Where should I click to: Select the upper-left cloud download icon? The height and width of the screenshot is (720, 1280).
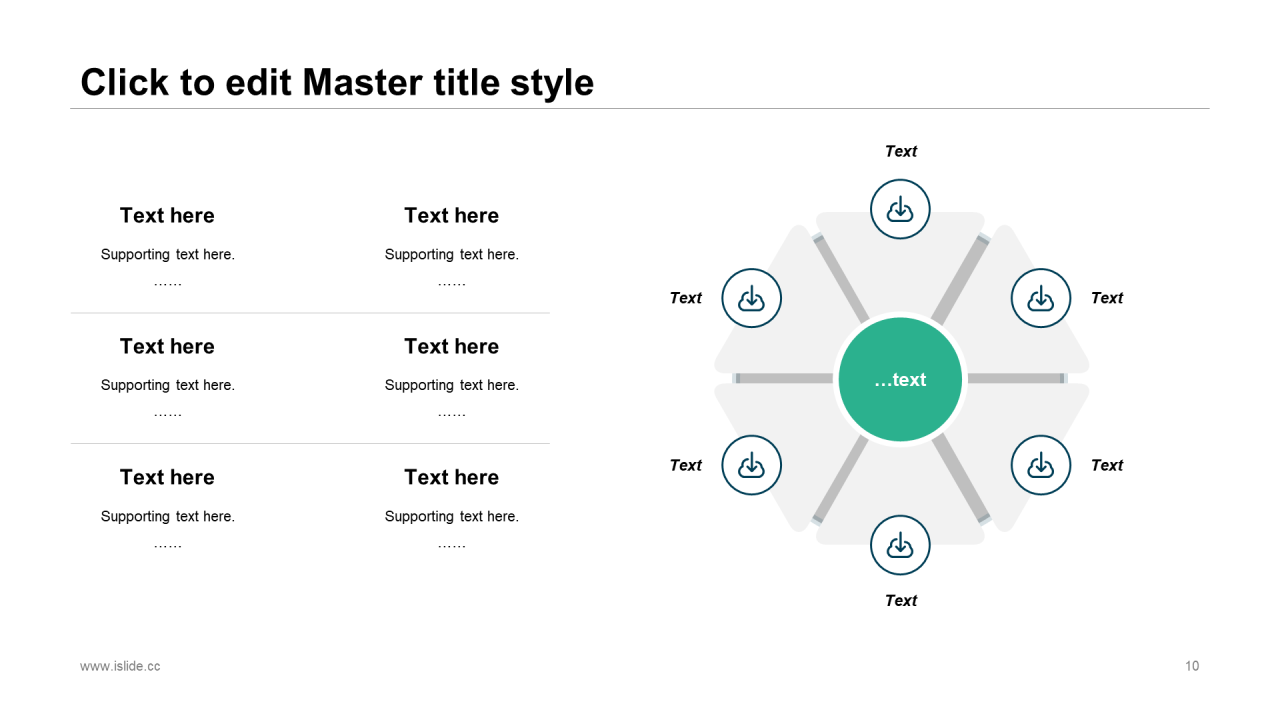pos(751,298)
